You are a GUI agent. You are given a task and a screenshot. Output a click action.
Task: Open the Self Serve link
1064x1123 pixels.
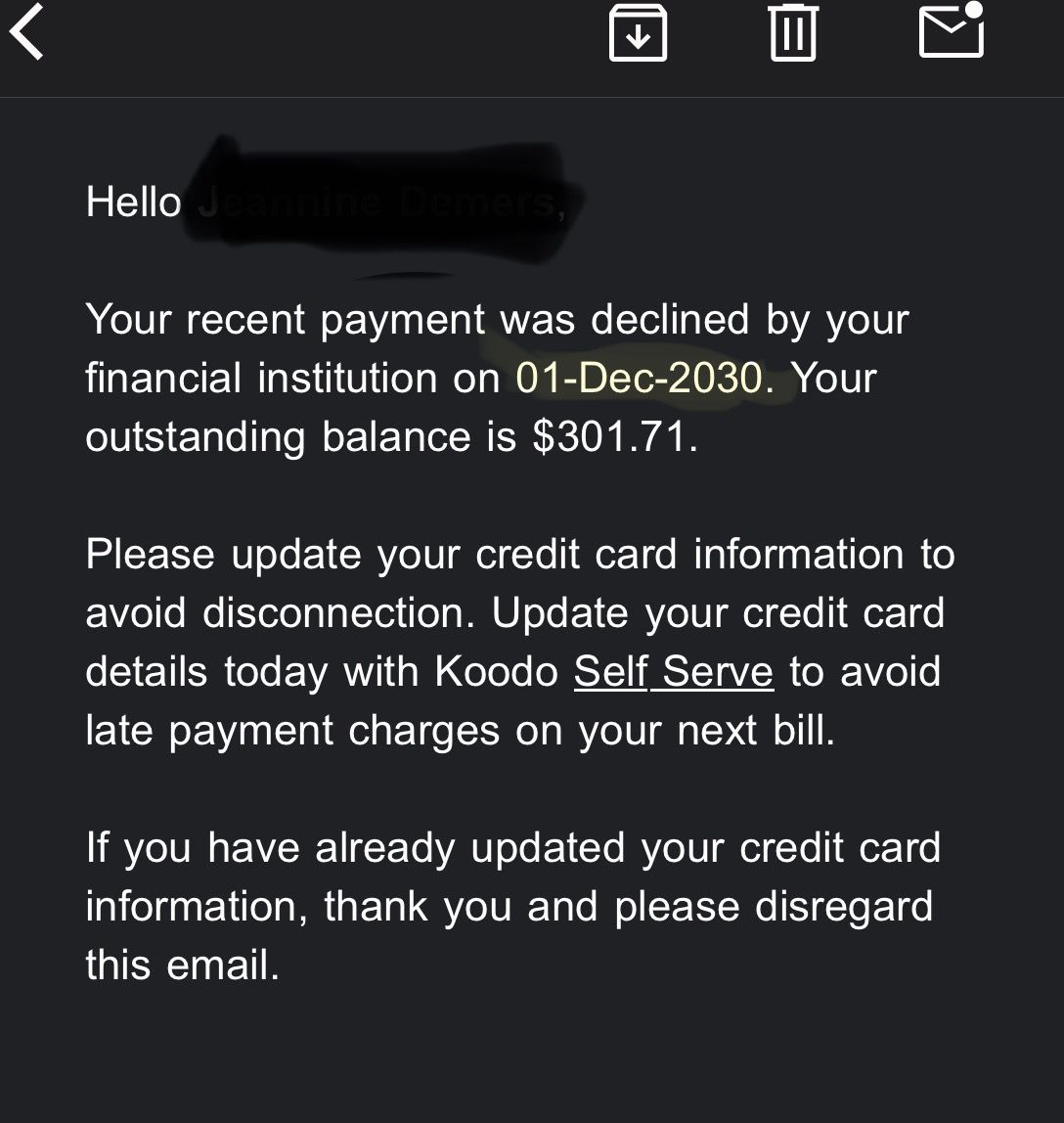pos(673,672)
